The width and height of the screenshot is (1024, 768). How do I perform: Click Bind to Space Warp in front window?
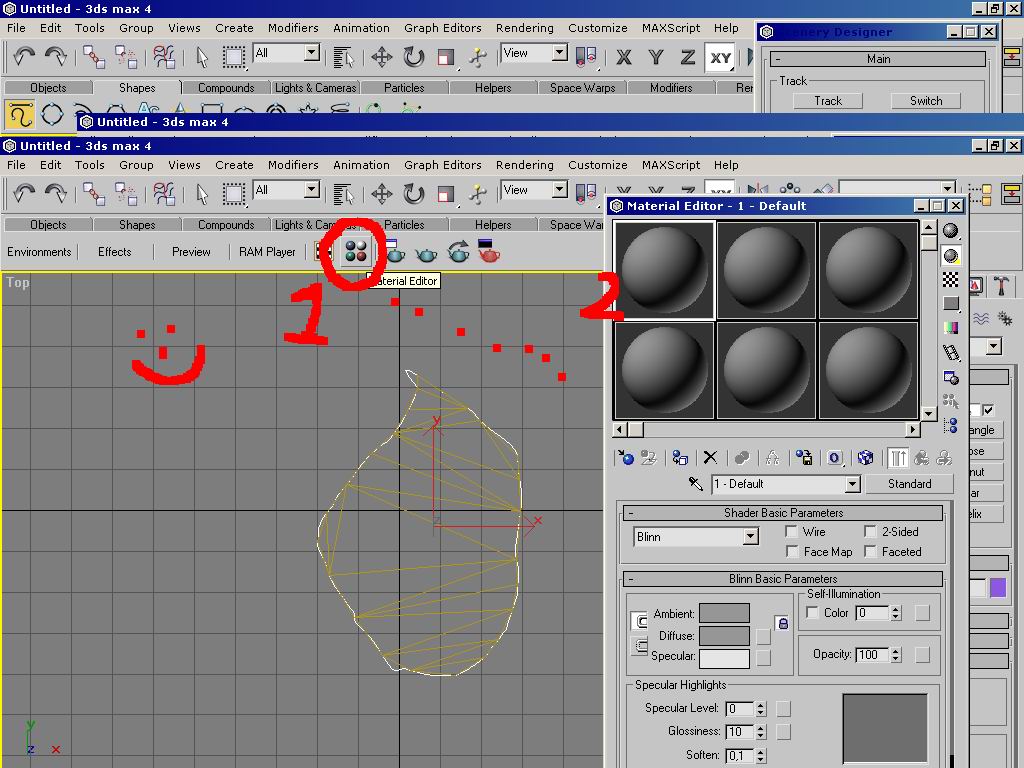163,194
